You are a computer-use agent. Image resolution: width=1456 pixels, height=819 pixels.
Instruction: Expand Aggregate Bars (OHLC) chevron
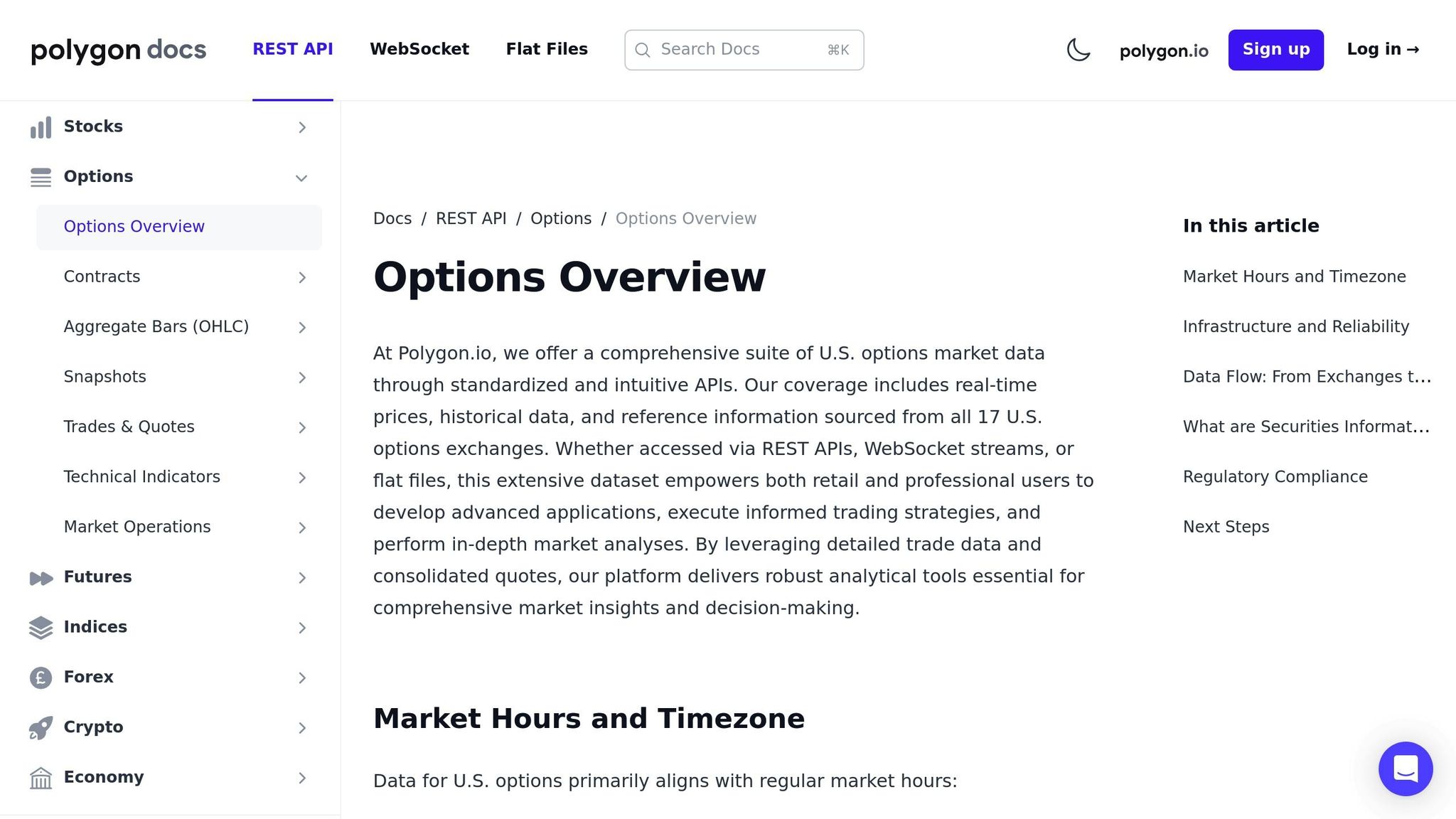click(x=301, y=328)
